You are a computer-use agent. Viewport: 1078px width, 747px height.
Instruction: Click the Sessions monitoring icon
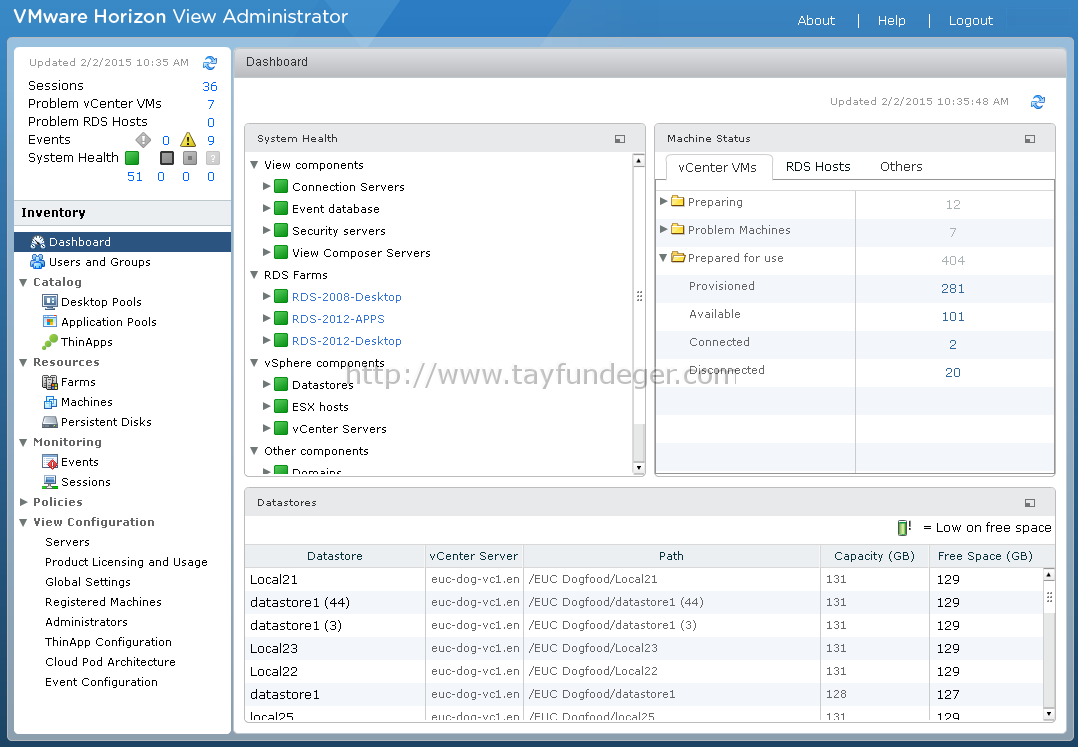click(50, 482)
